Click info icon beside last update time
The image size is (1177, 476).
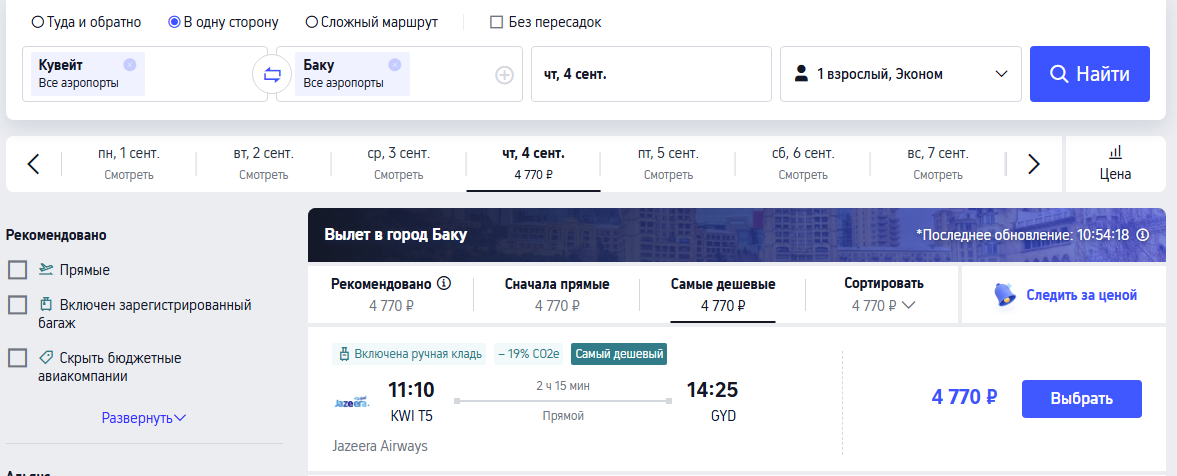pyautogui.click(x=1143, y=235)
